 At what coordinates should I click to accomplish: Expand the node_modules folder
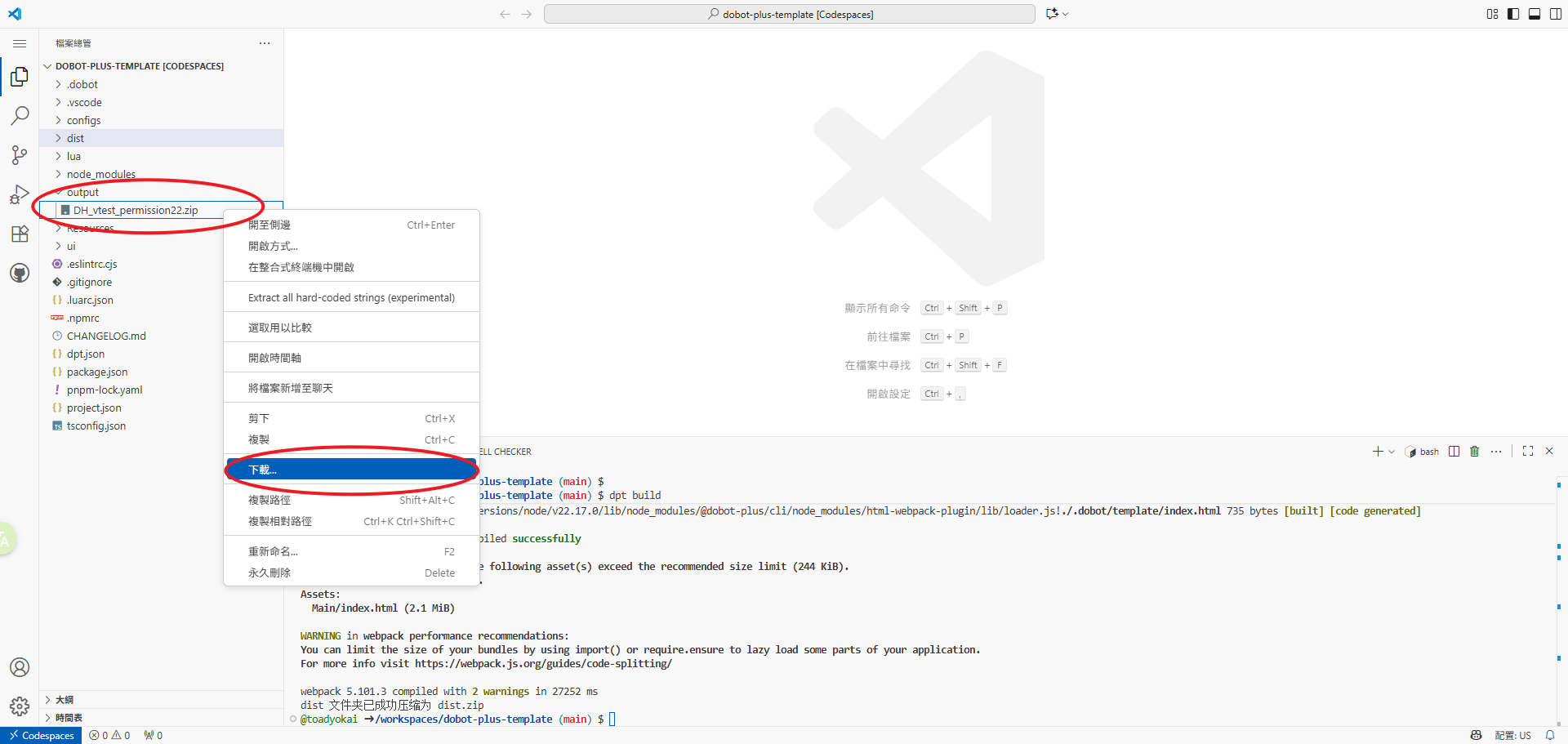(101, 174)
